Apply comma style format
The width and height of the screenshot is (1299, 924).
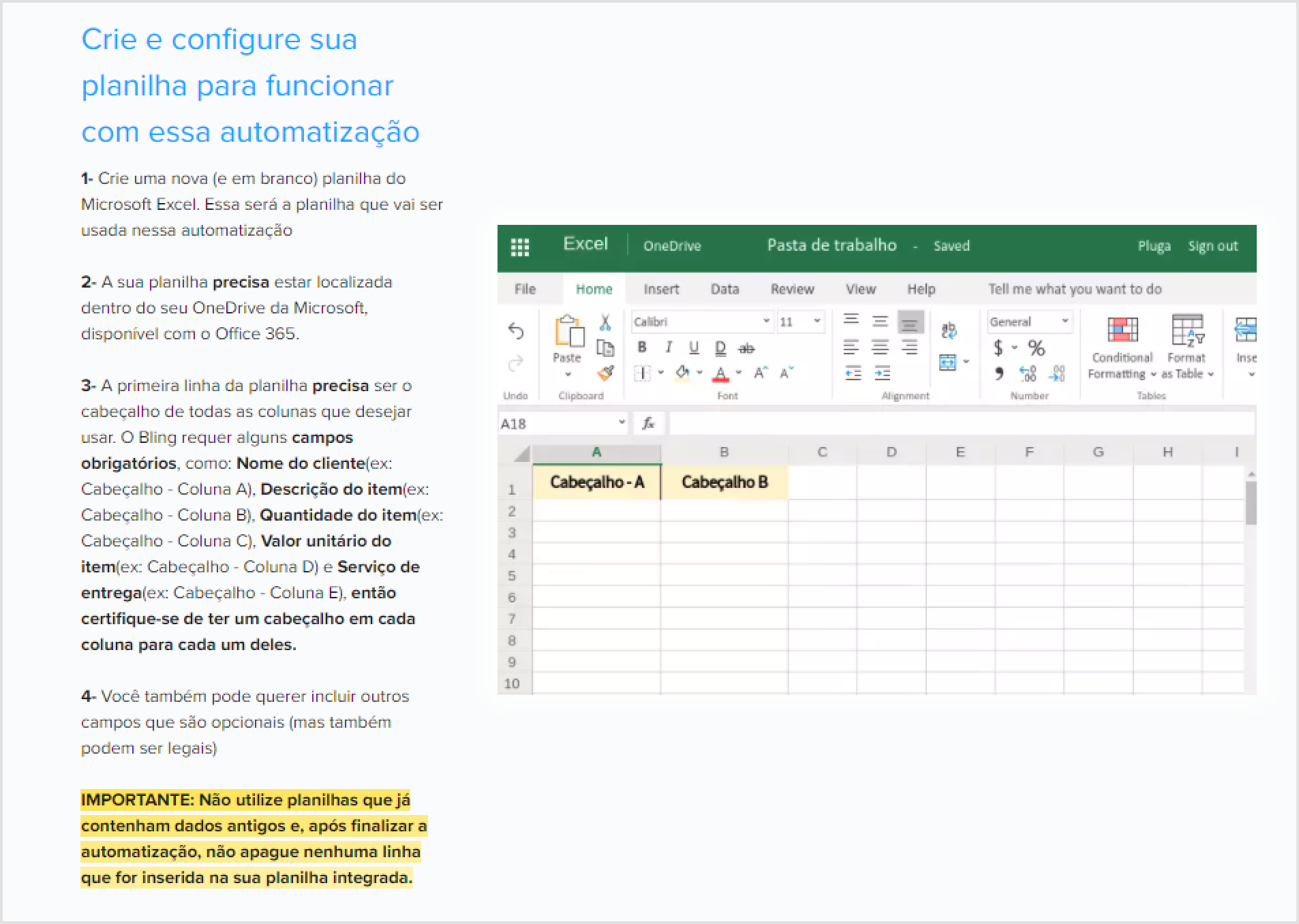pos(999,373)
